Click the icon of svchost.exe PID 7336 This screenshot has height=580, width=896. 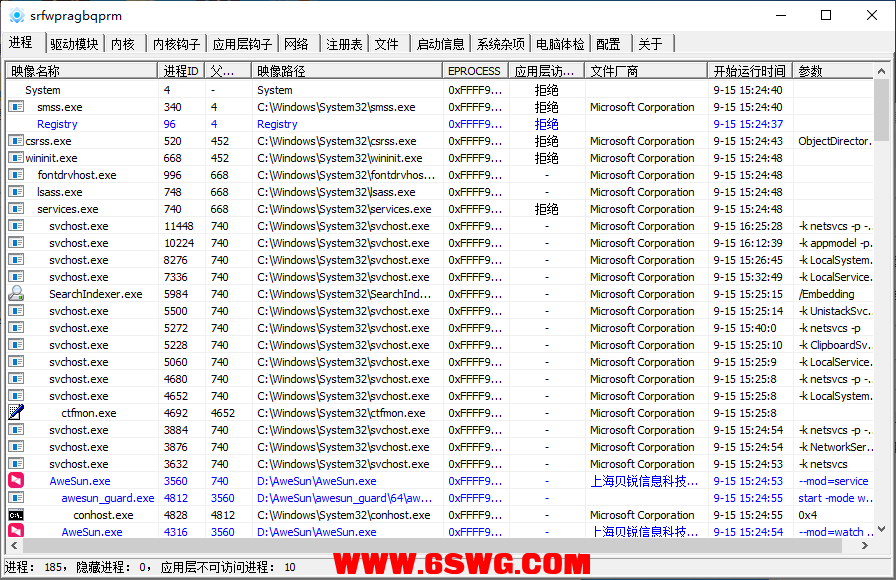click(16, 277)
